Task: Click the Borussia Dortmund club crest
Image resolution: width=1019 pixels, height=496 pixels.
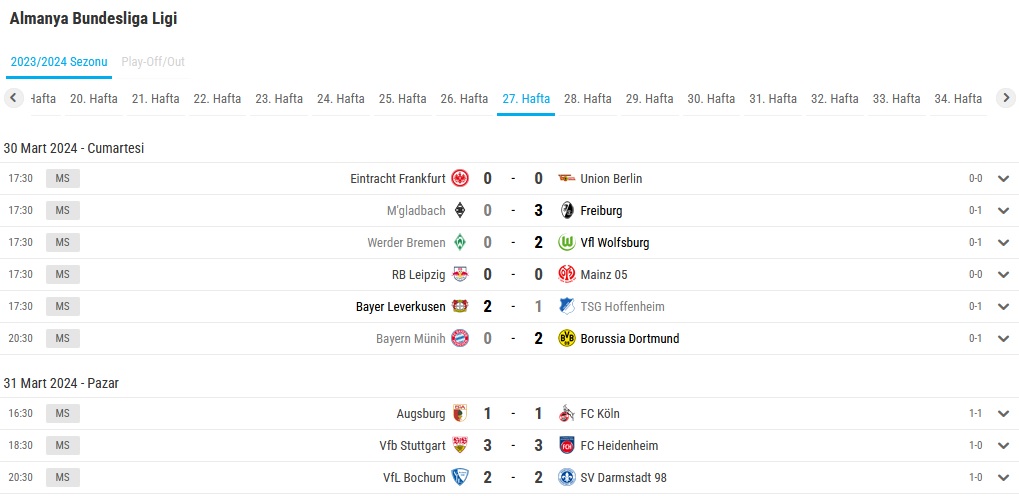Action: (x=567, y=338)
